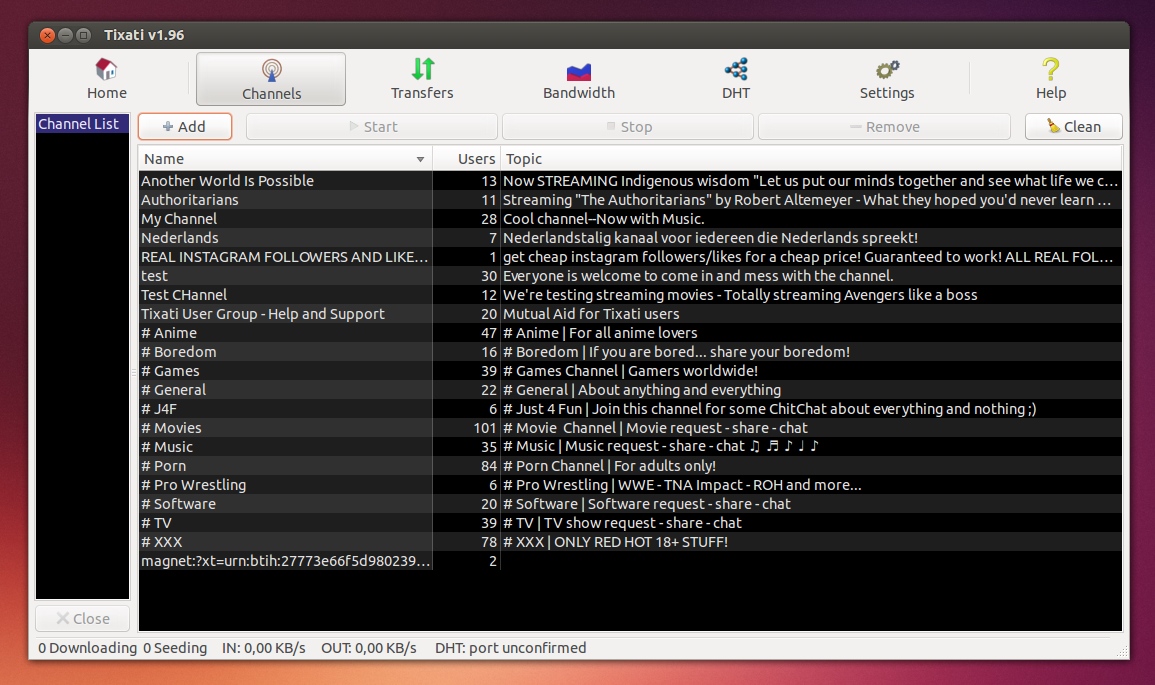This screenshot has height=685, width=1155.
Task: Sort by the Name column header
Action: click(x=285, y=159)
